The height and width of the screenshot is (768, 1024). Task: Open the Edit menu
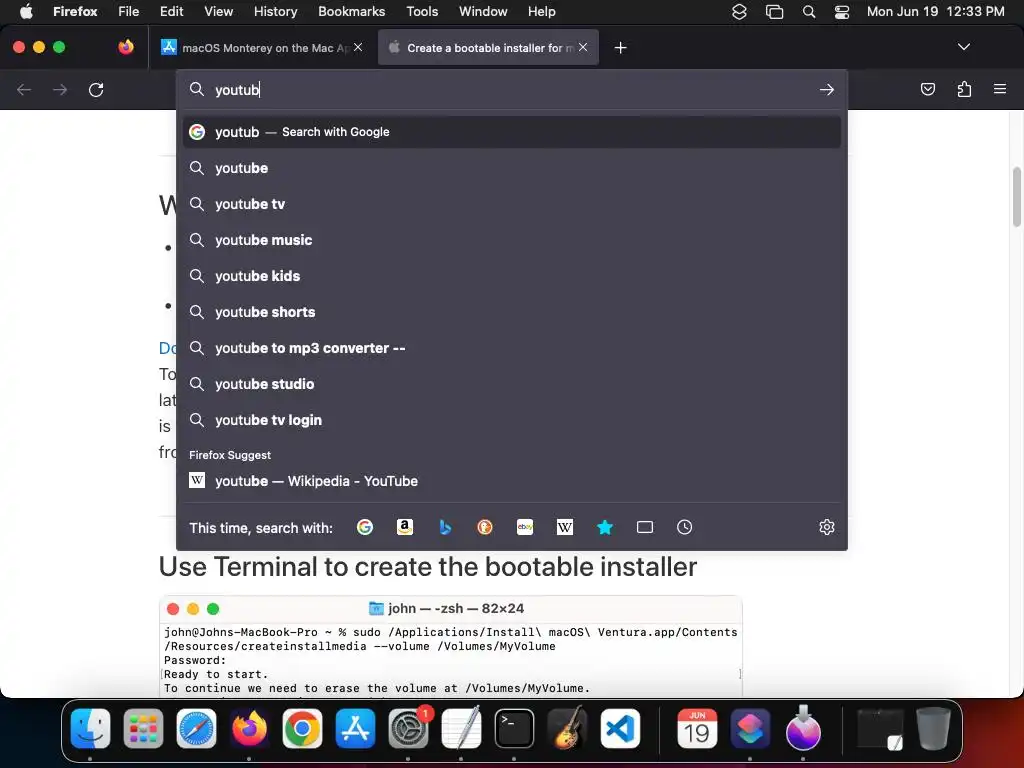tap(171, 12)
